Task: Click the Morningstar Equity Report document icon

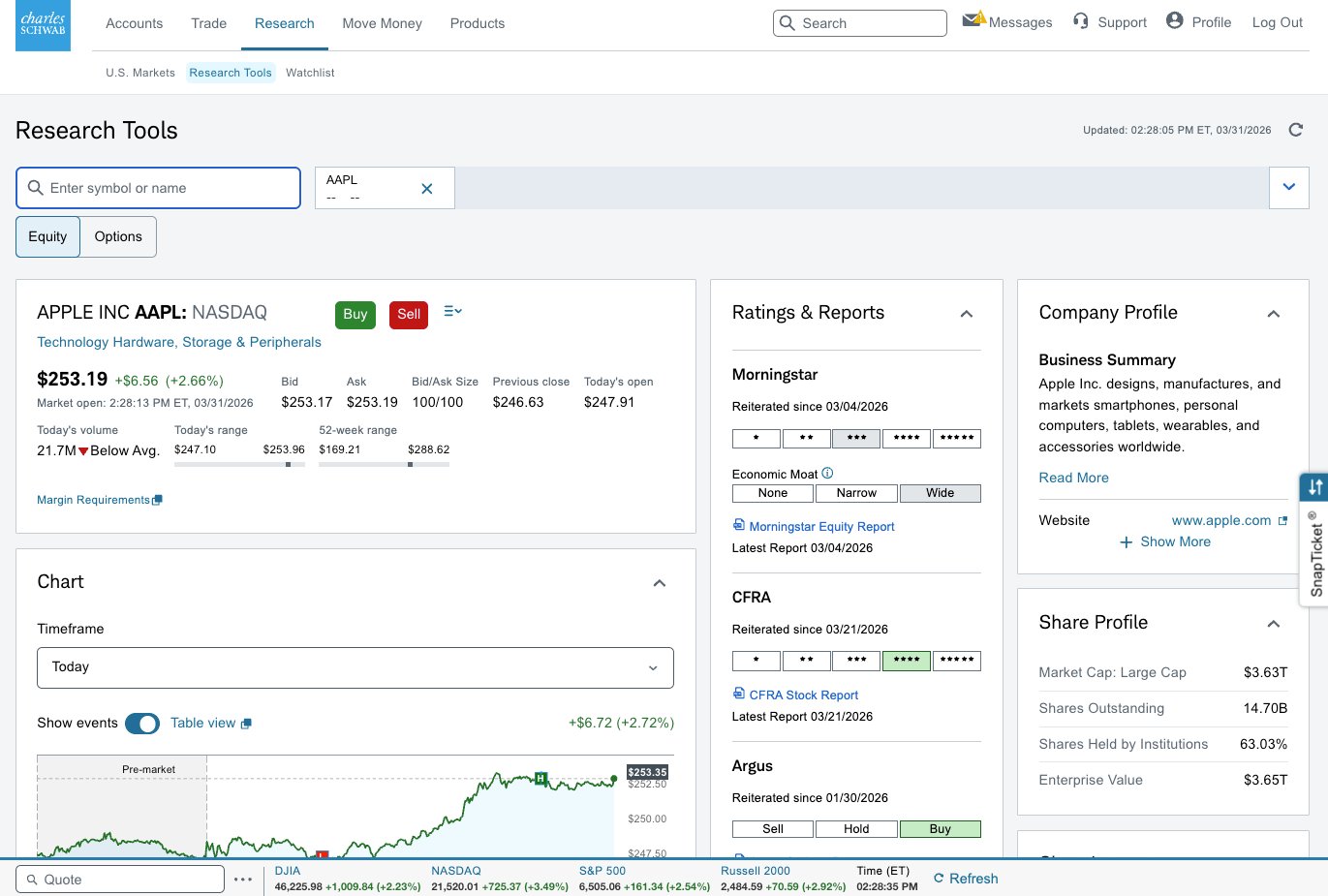Action: [739, 525]
